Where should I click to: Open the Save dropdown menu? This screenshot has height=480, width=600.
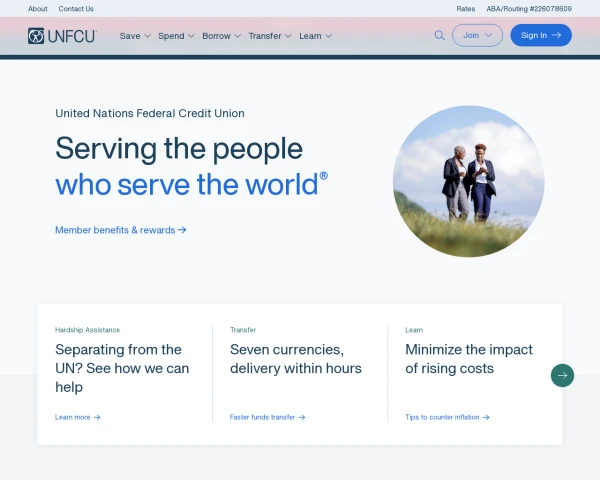click(135, 36)
